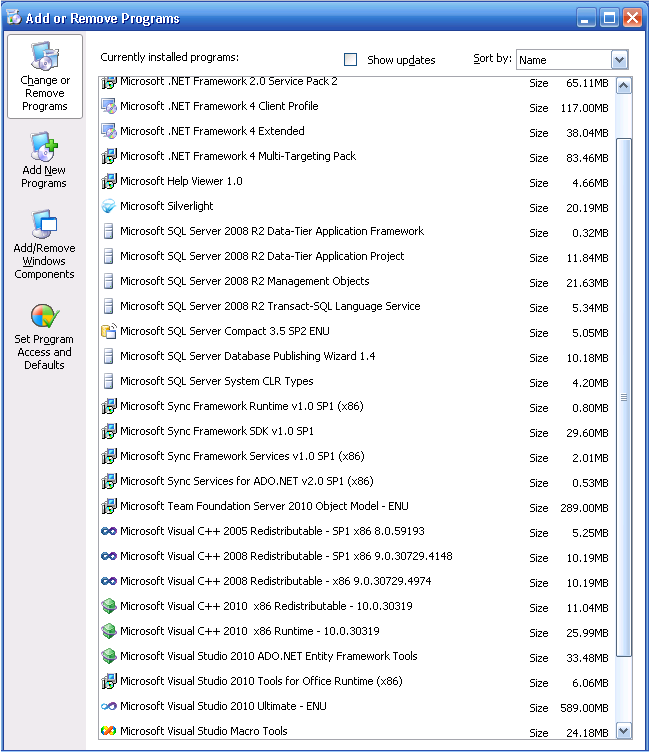Click the Change or Remove Programs icon

[45, 58]
